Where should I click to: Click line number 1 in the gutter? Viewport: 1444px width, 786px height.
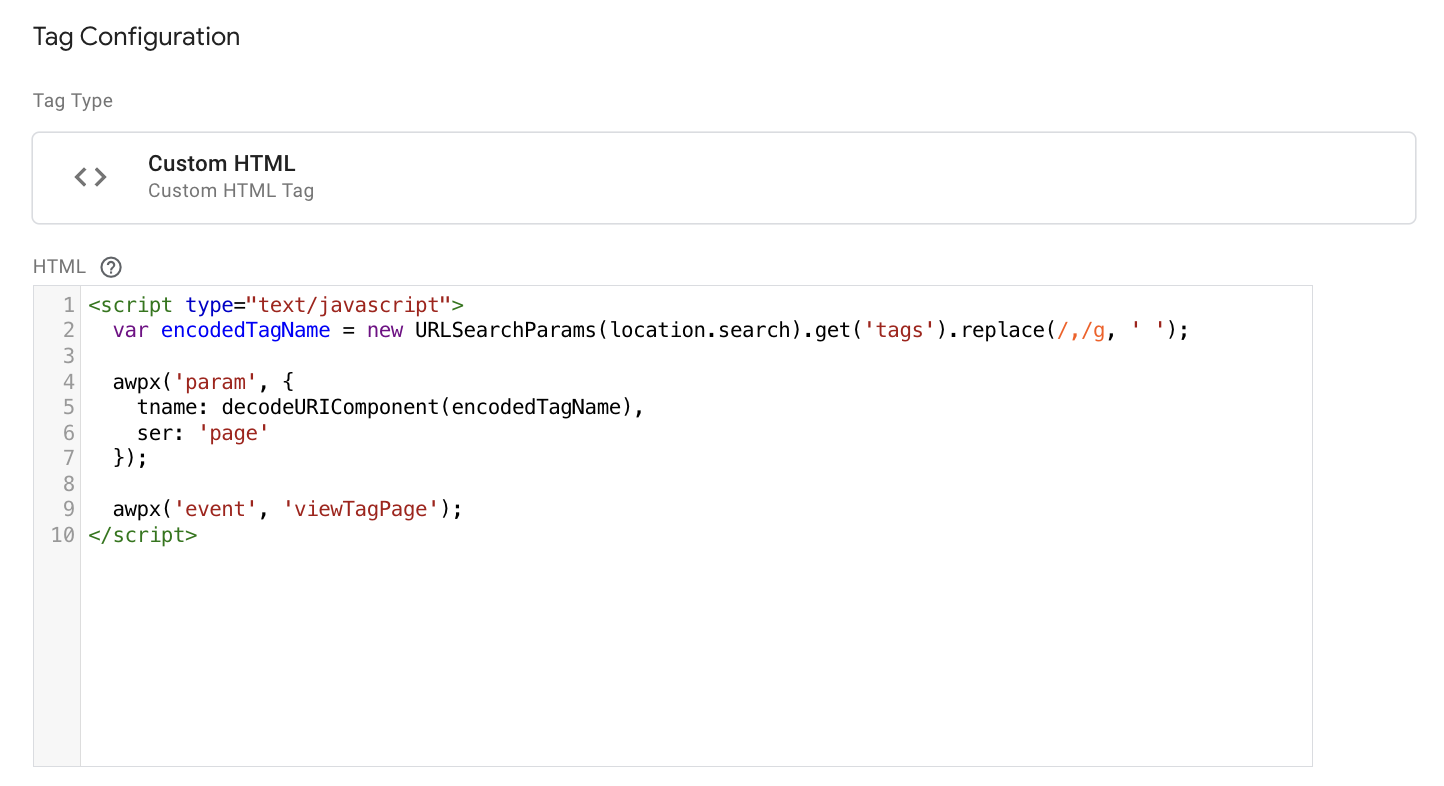(68, 305)
